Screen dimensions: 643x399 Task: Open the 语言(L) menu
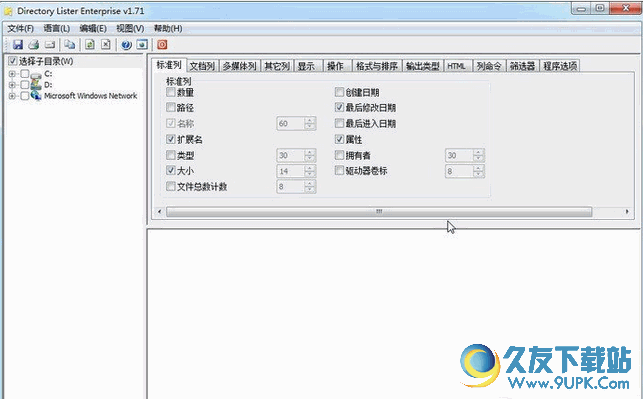(57, 28)
